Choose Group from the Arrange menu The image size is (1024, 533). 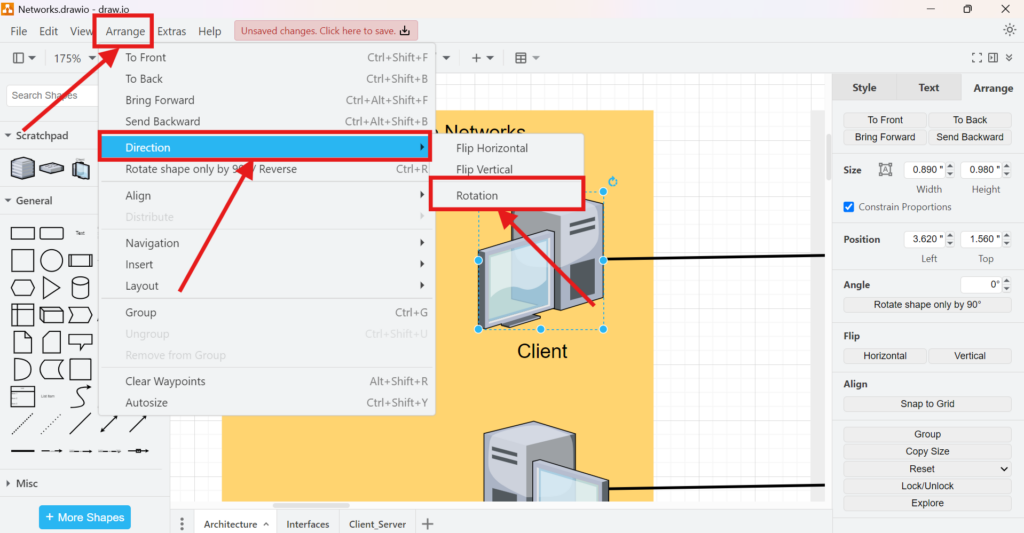(x=266, y=312)
